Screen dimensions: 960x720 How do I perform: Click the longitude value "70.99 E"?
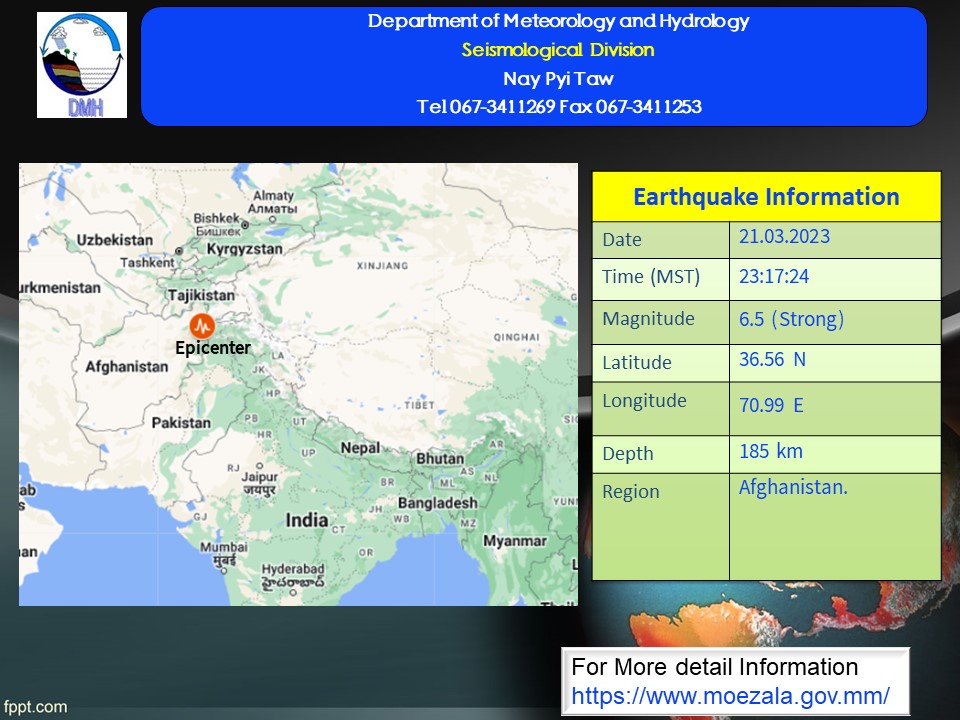(771, 405)
